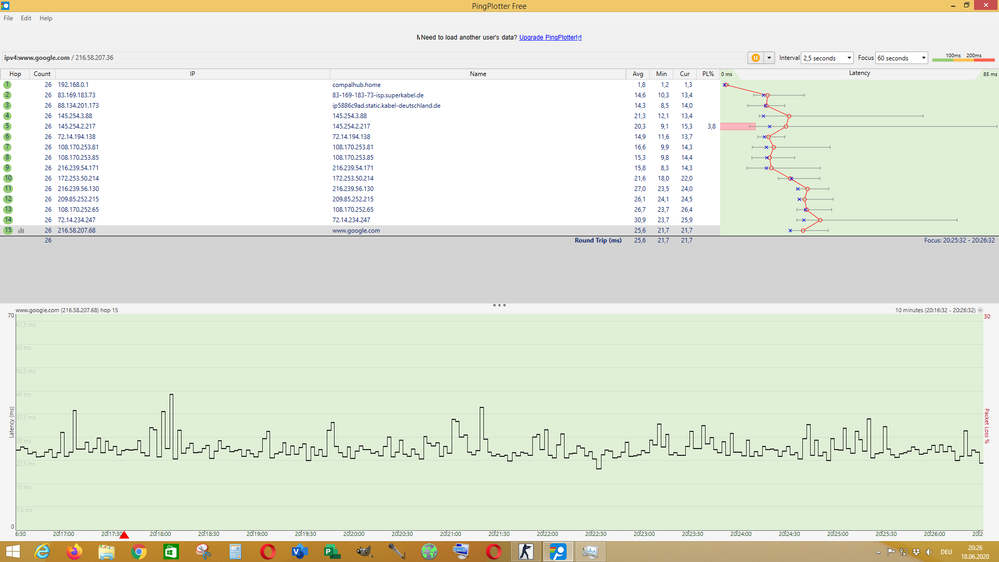This screenshot has width=999, height=562.
Task: Click the target field ipv4:www.google.com
Action: click(37, 57)
